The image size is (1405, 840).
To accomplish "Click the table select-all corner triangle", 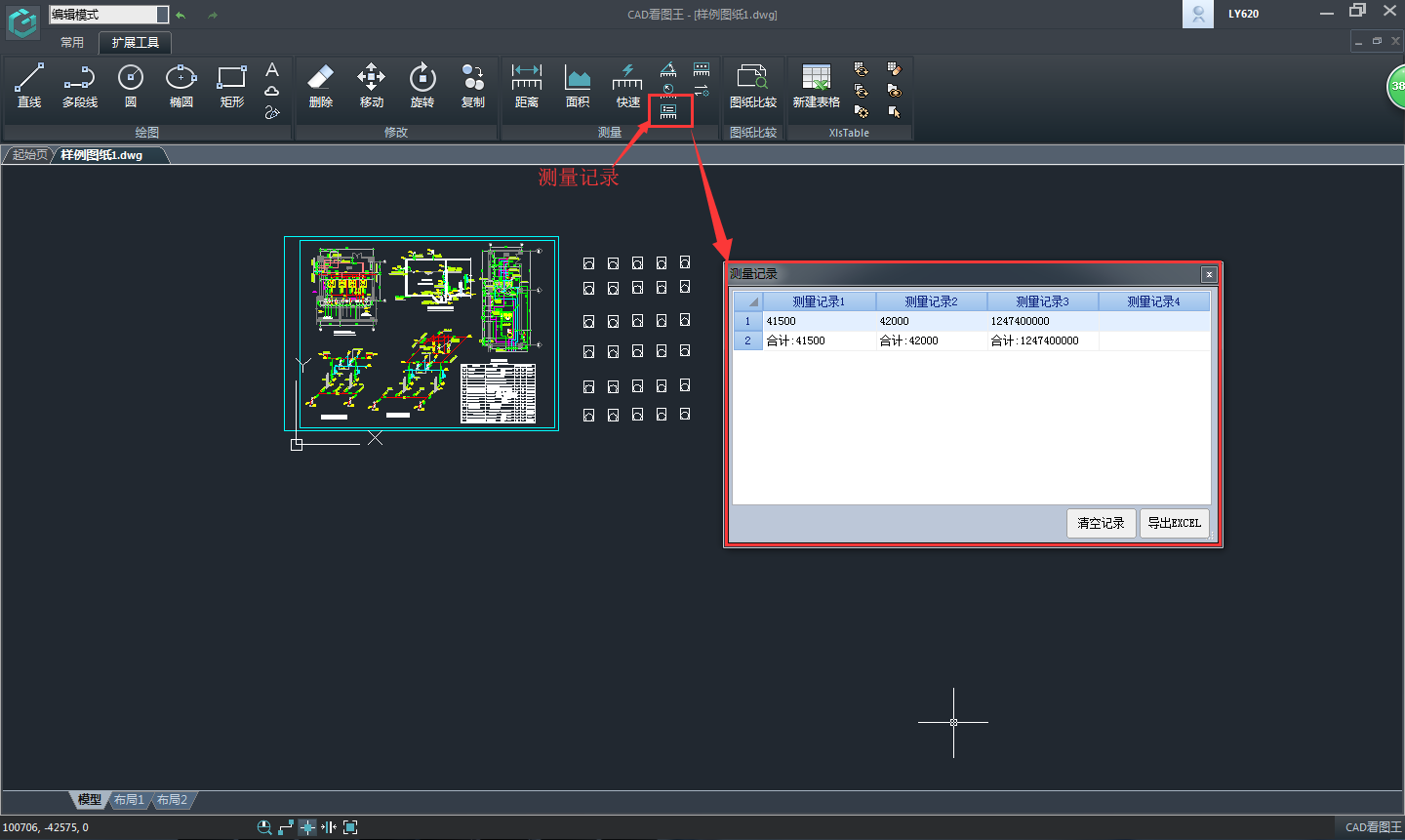I will tap(748, 301).
